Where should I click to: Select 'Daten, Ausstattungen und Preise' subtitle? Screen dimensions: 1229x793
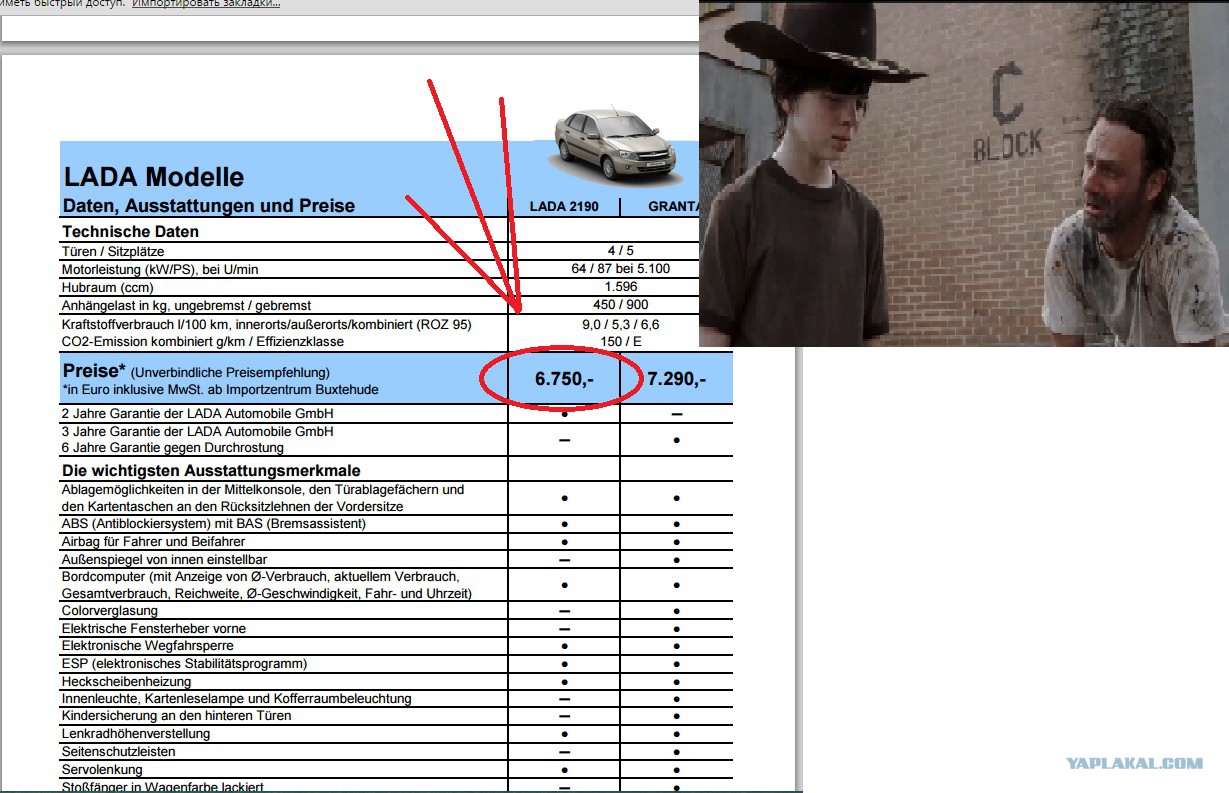pos(209,206)
